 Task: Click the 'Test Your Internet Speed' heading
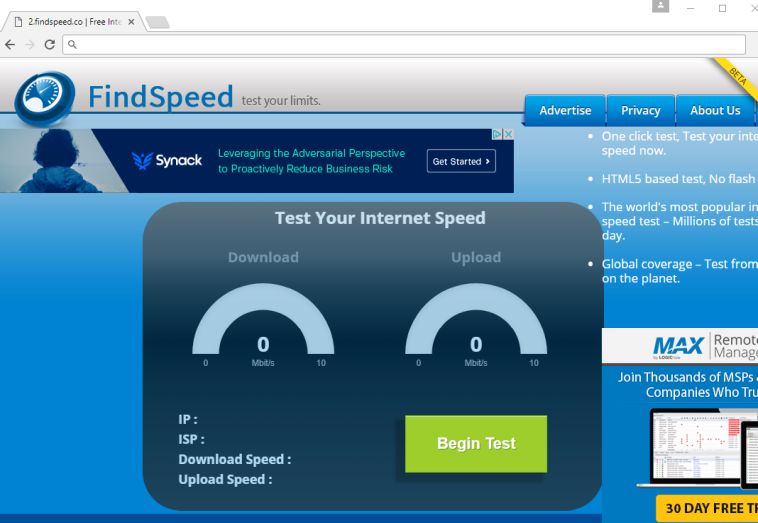(x=380, y=218)
